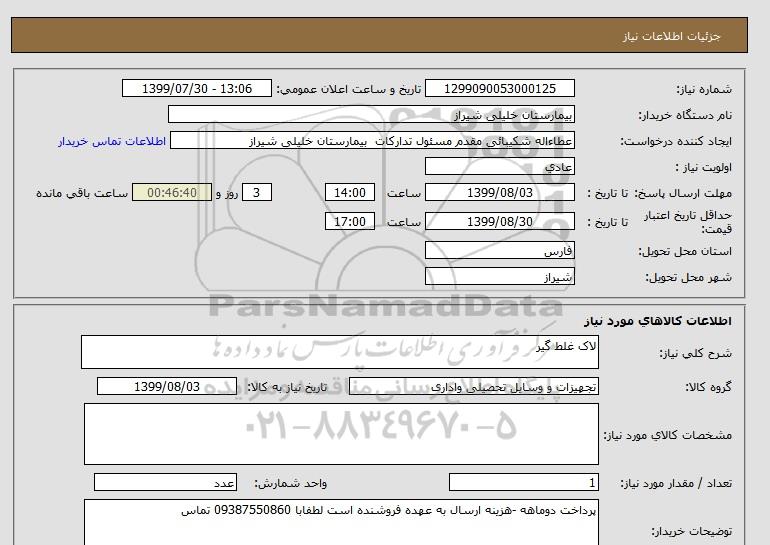
Task: Click label توضیحات خریدار
Action: click(x=691, y=531)
